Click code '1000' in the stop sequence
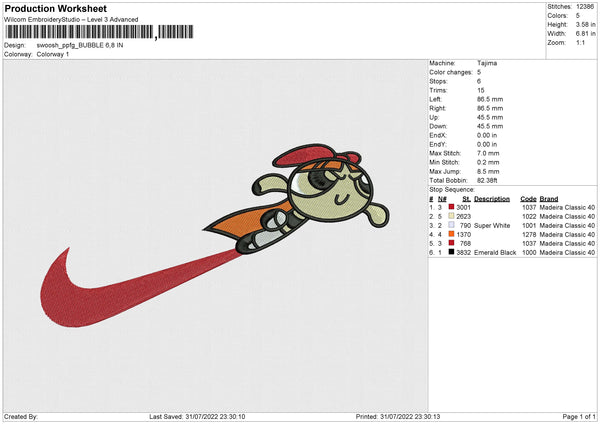The width and height of the screenshot is (600, 424). (x=529, y=253)
